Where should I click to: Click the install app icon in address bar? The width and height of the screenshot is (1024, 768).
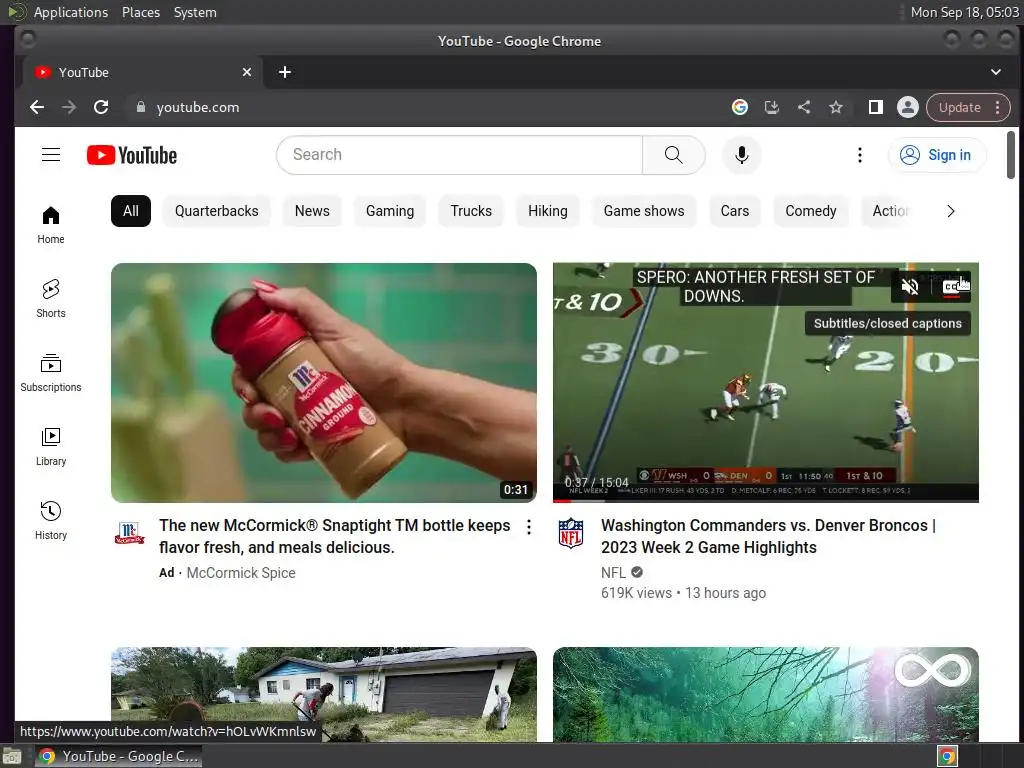(x=771, y=107)
